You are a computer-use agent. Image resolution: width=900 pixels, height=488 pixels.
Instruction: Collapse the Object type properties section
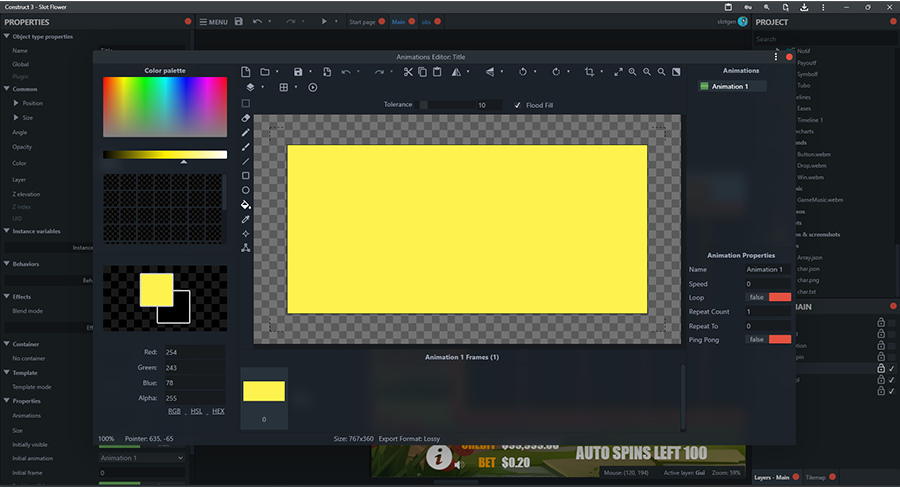point(7,37)
